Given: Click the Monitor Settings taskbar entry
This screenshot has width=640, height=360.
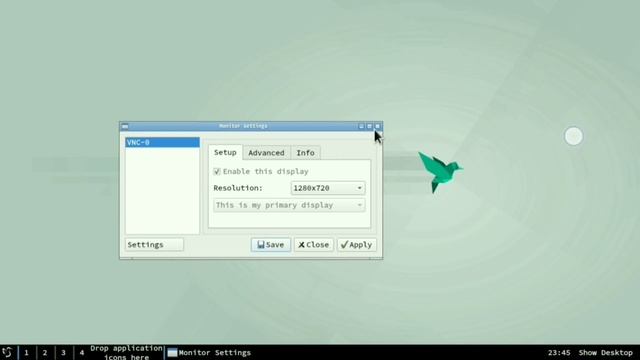Looking at the screenshot, I should tap(209, 353).
